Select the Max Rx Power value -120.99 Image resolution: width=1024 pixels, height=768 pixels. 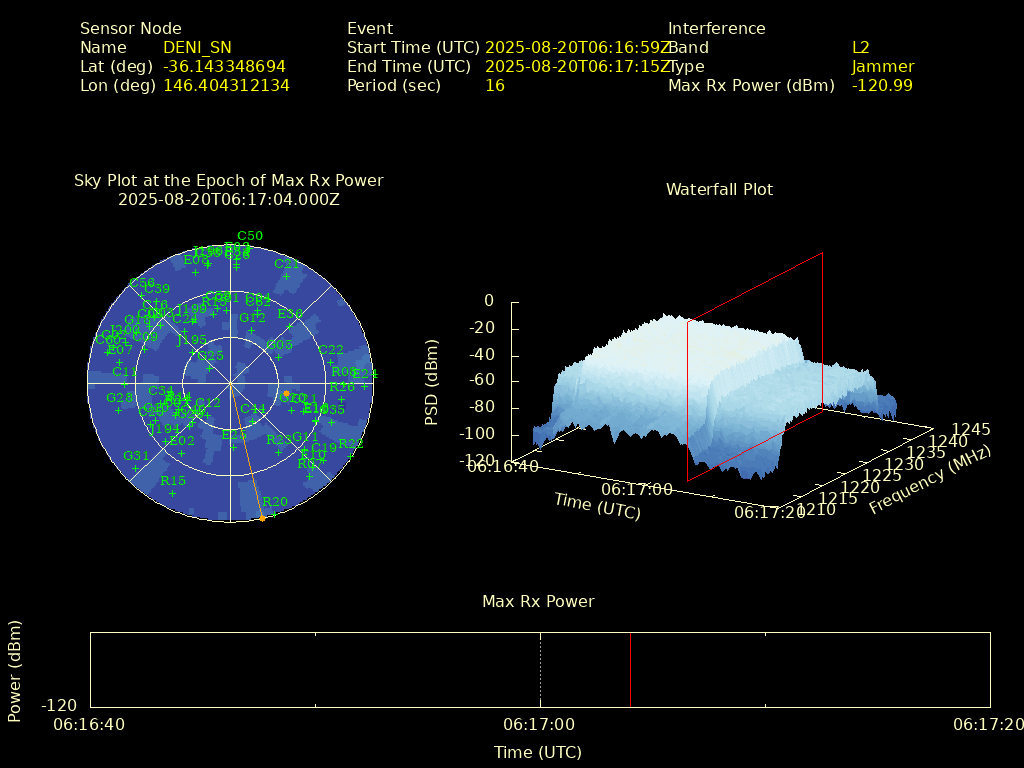coord(881,85)
